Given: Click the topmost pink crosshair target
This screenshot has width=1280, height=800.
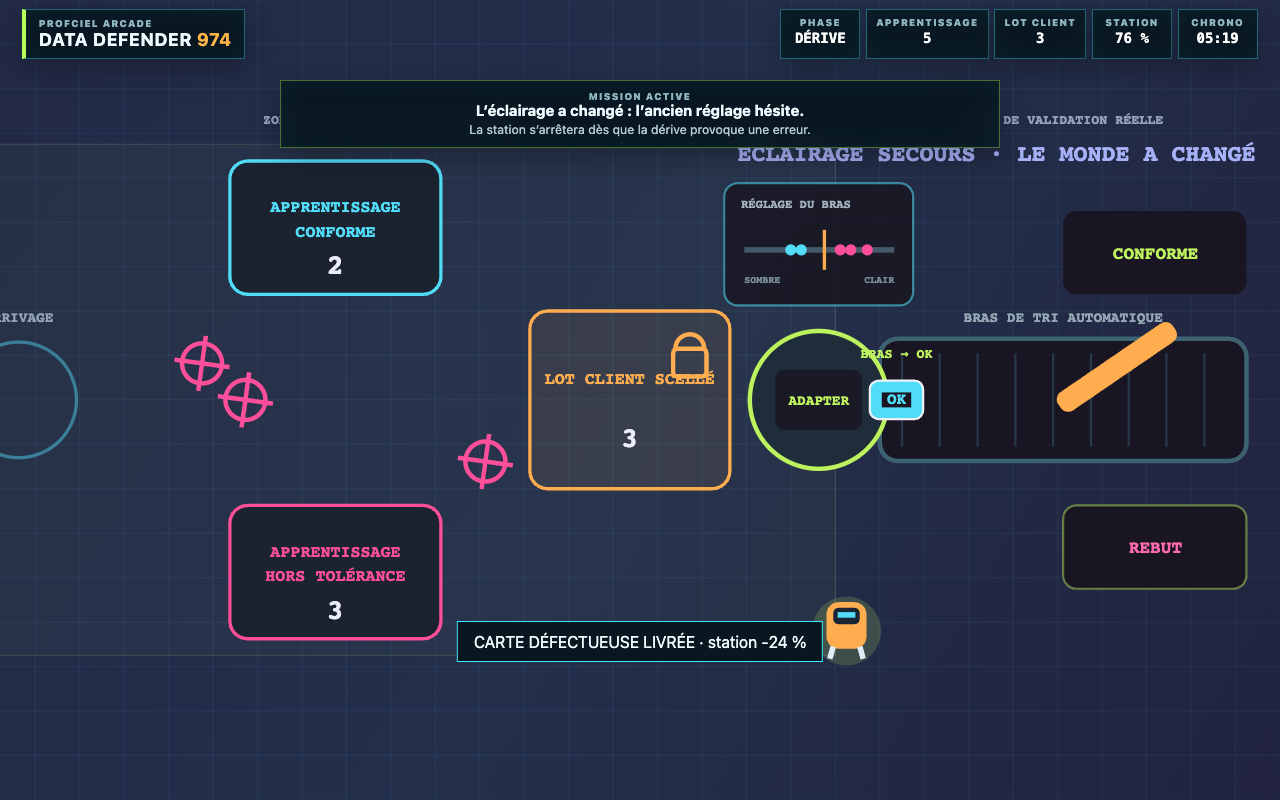Looking at the screenshot, I should [202, 363].
